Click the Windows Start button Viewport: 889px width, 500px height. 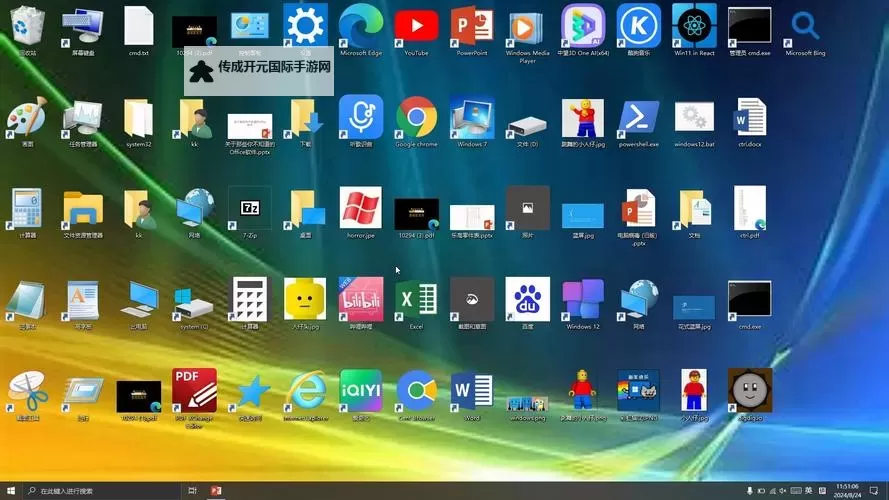pyautogui.click(x=10, y=490)
